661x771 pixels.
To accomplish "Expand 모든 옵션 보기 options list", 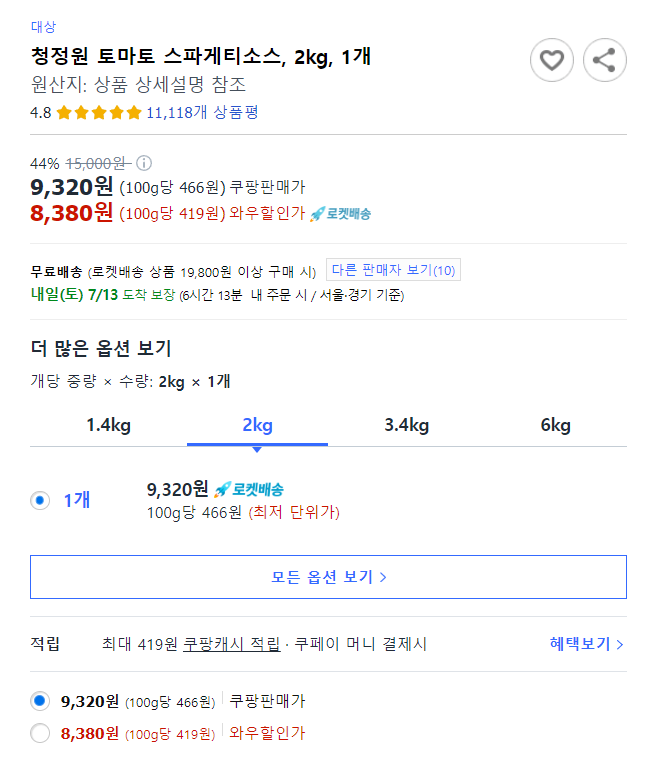I will (x=329, y=577).
